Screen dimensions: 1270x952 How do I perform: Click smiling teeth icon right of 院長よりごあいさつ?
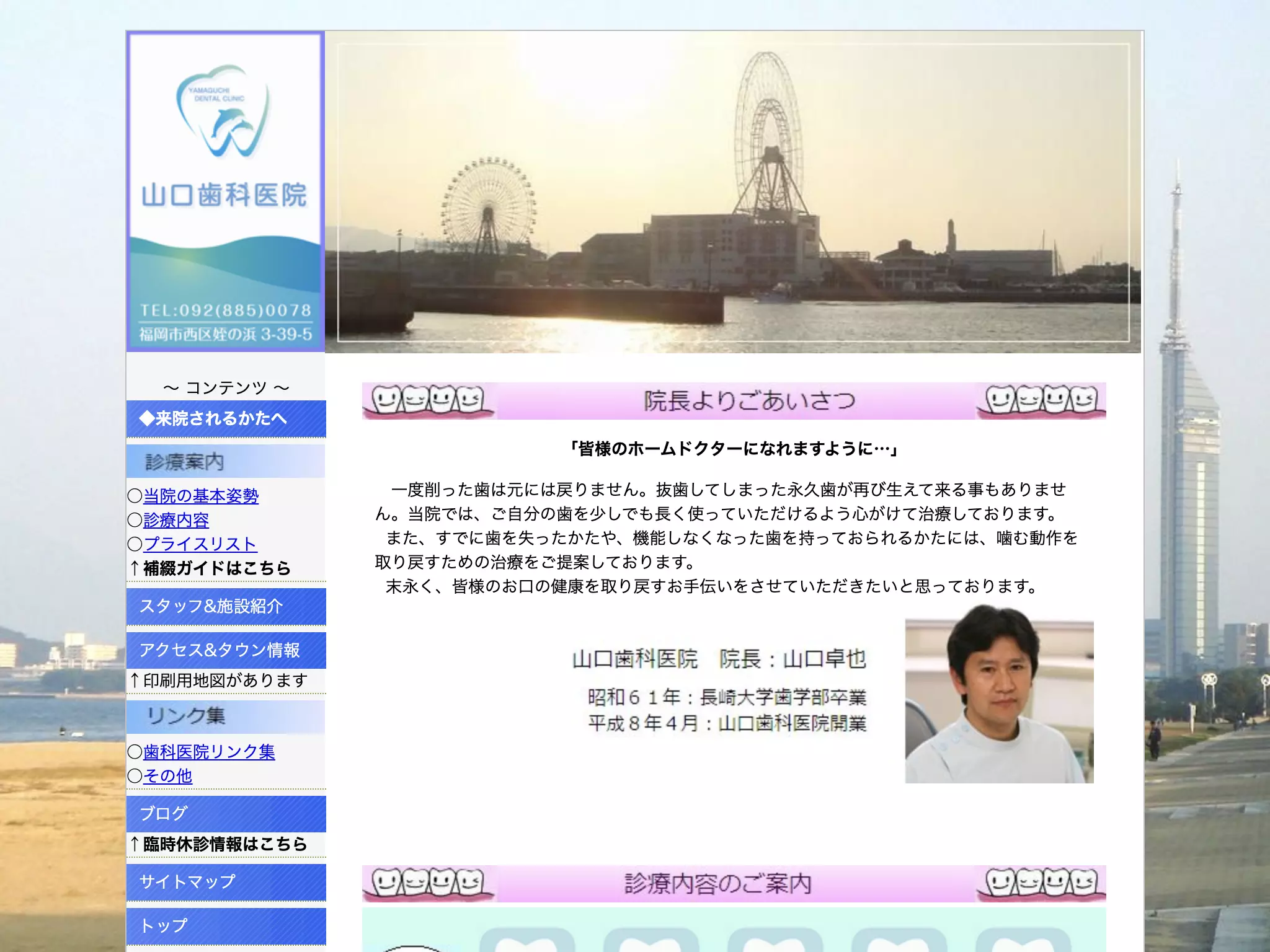coord(1042,400)
